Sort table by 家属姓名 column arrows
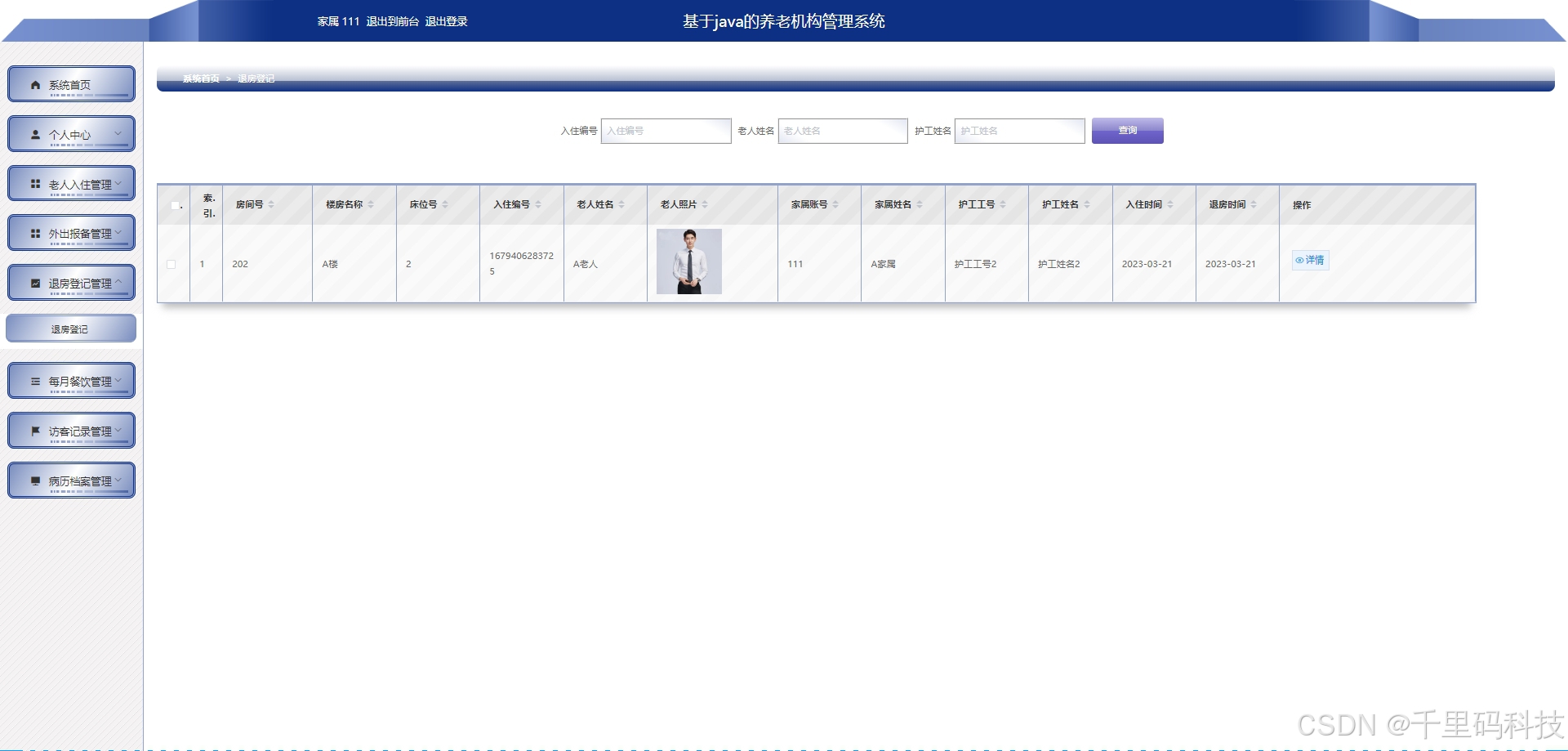 [920, 204]
